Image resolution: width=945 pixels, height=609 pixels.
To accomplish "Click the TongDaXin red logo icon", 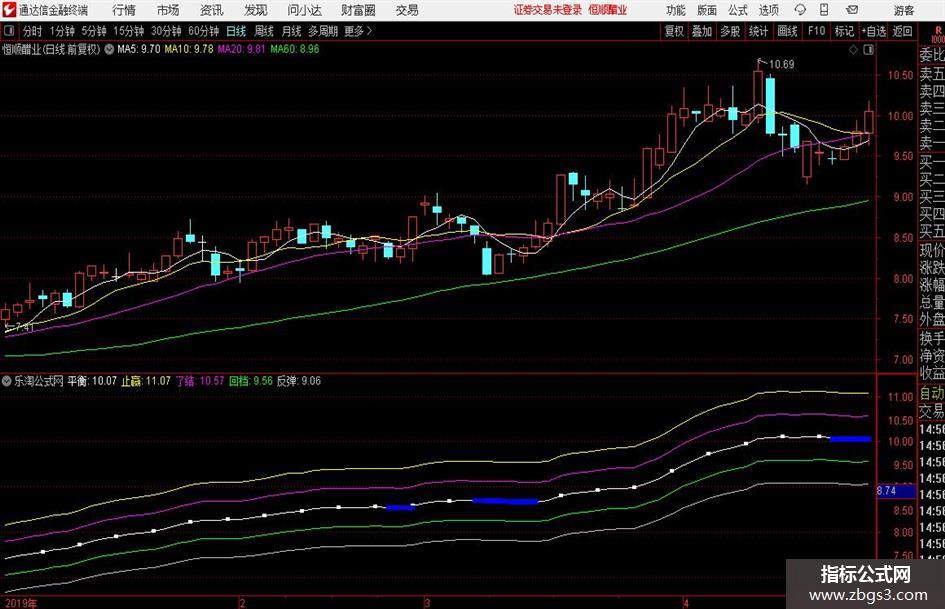I will tap(9, 10).
